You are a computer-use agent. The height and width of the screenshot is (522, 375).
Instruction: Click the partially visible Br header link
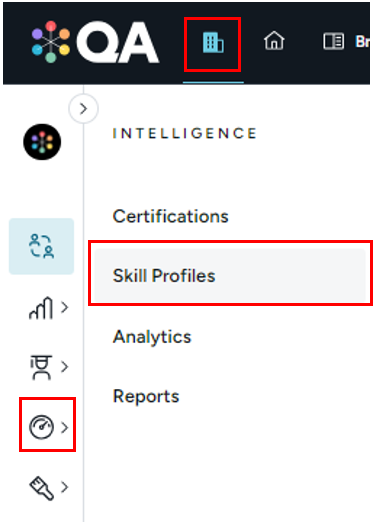tap(362, 42)
